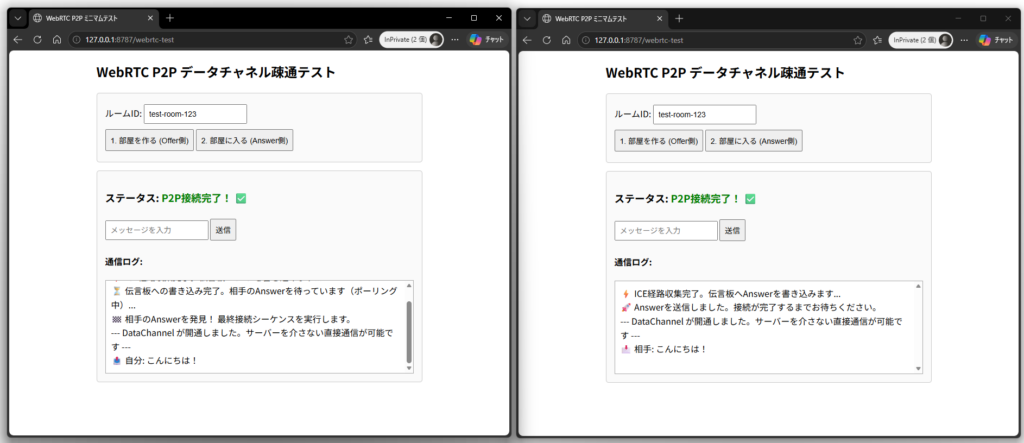Open InPrivate profile badge in right window
1024x443 pixels.
(921, 40)
